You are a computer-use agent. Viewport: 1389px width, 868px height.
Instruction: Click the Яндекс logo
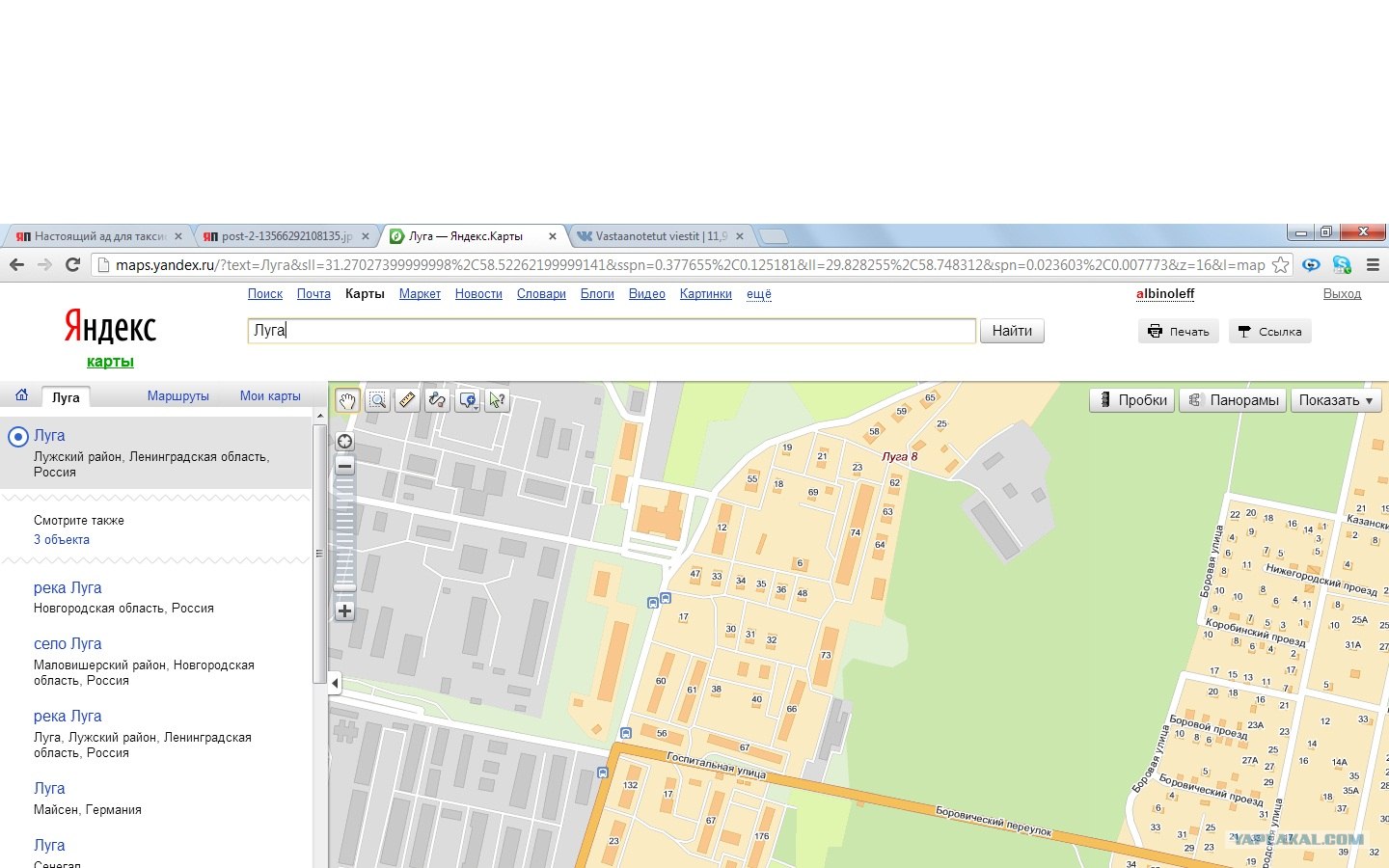click(x=110, y=327)
